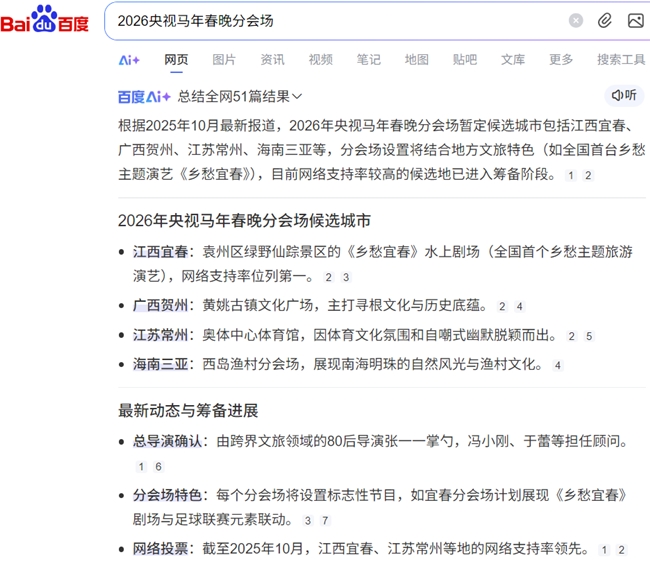Click into the search input field
This screenshot has height=561, width=650.
point(330,21)
